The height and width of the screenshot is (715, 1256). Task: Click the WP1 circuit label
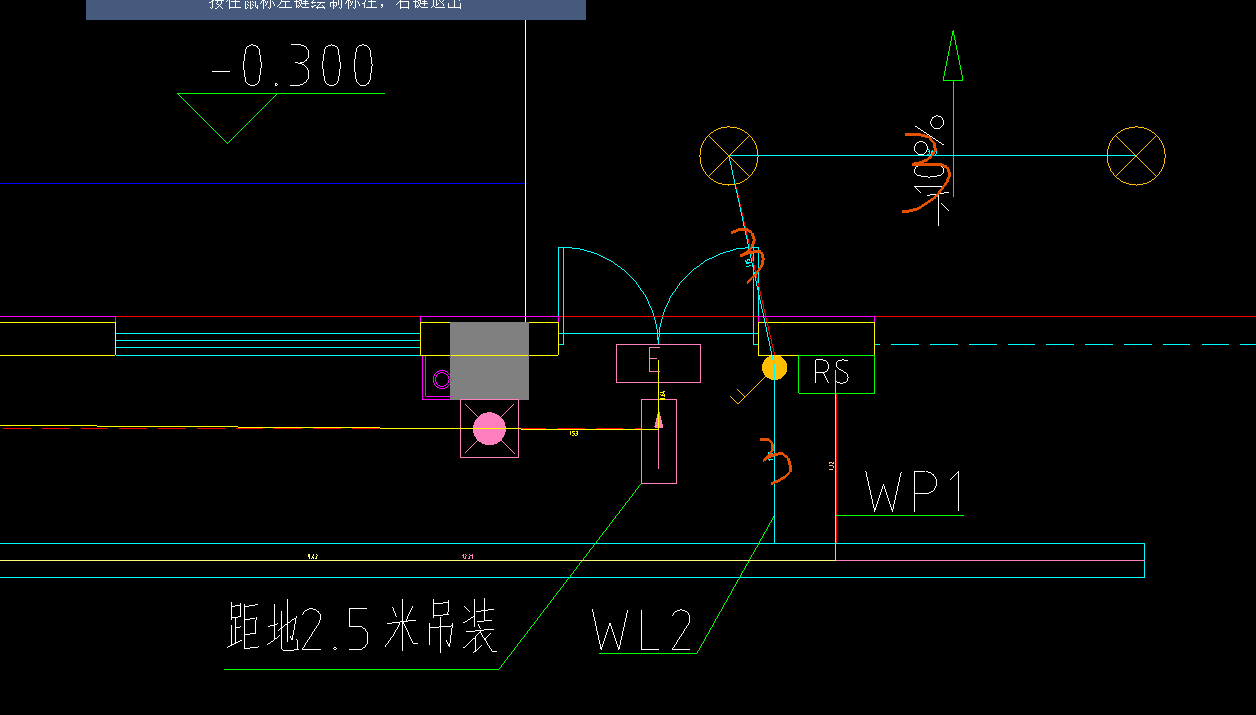[x=914, y=494]
